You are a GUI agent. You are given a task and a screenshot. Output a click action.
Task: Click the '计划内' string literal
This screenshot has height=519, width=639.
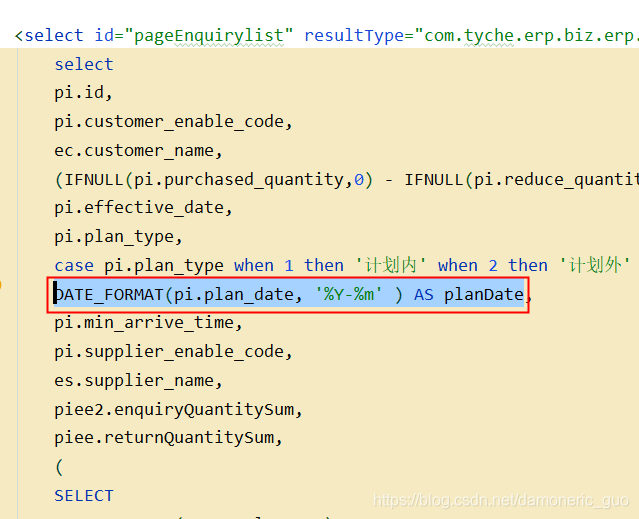pos(390,265)
